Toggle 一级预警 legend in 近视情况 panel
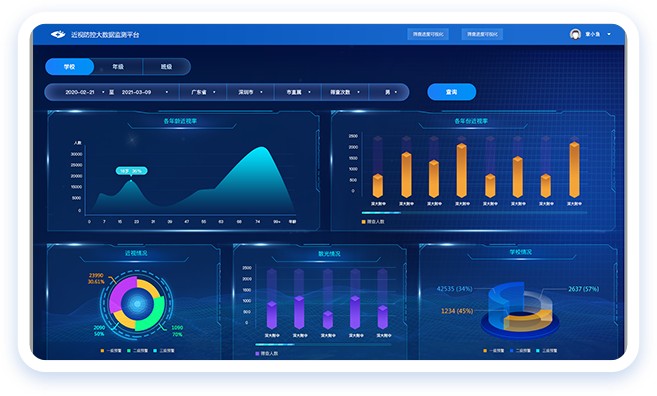The height and width of the screenshot is (396, 657). [111, 351]
